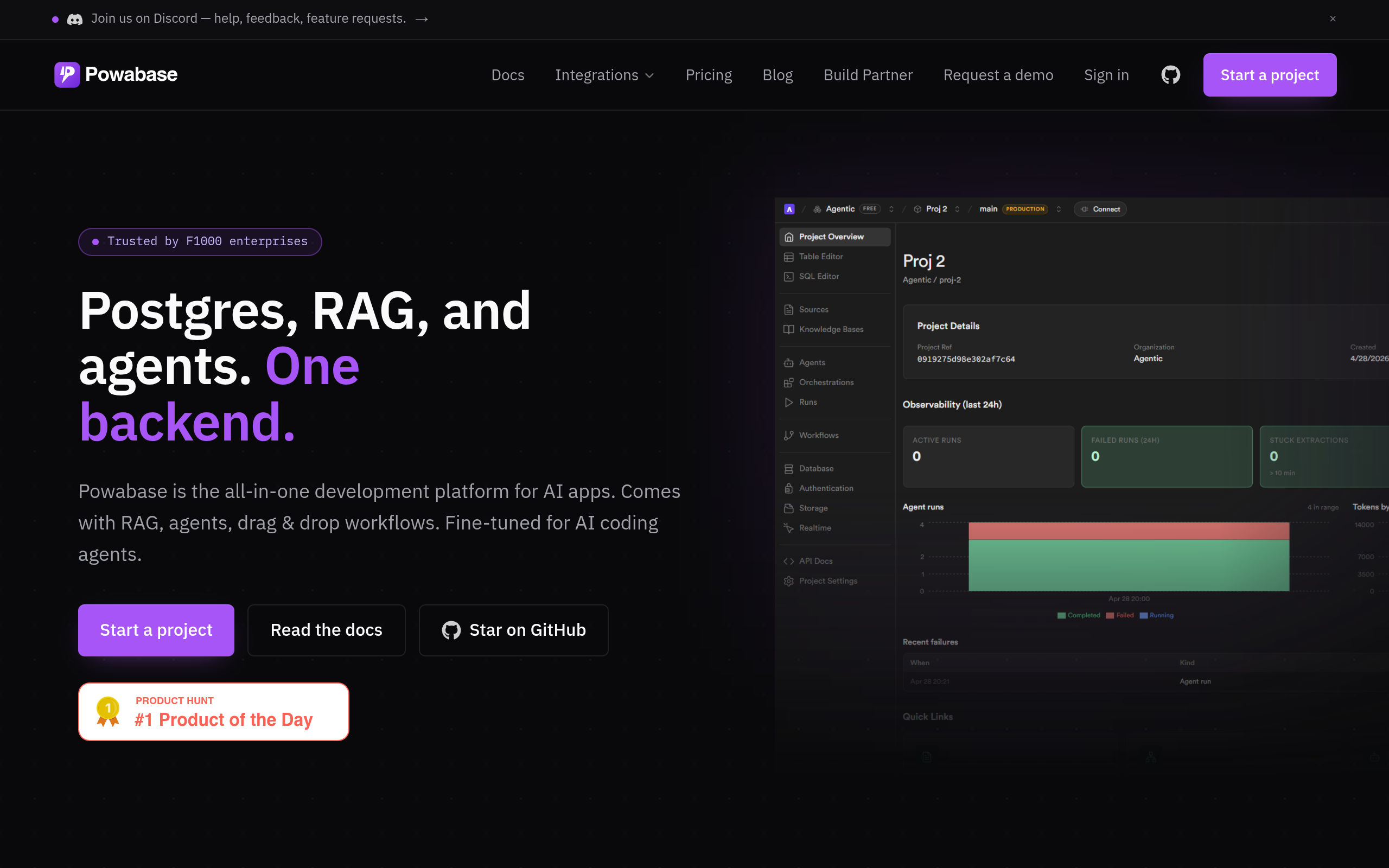This screenshot has width=1389, height=868.
Task: Follow the banner arrow to Discord
Action: pos(422,19)
